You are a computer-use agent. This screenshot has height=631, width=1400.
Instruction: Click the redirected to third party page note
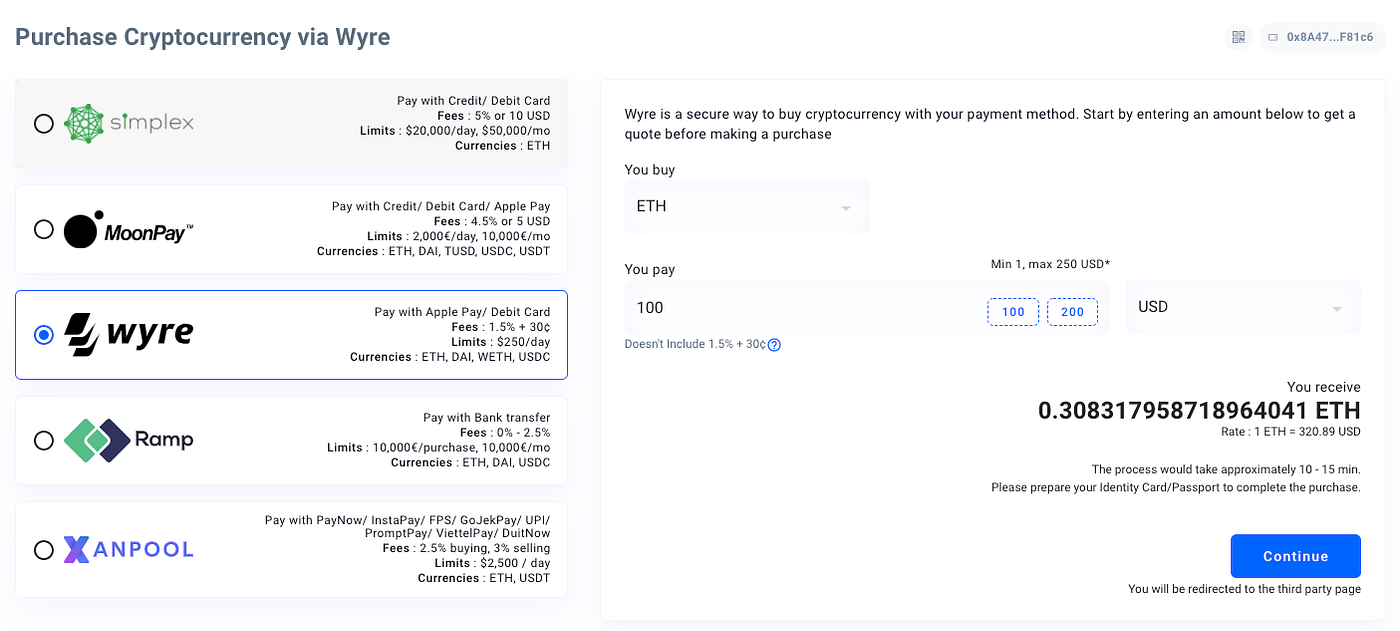pyautogui.click(x=1244, y=590)
